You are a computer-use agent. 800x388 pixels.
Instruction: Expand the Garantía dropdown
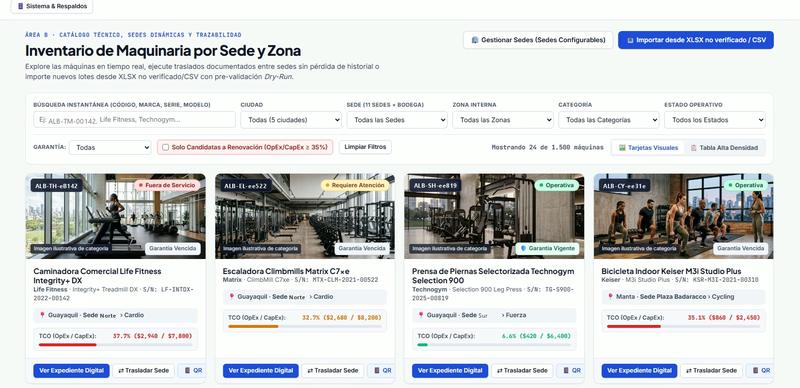[x=110, y=148]
